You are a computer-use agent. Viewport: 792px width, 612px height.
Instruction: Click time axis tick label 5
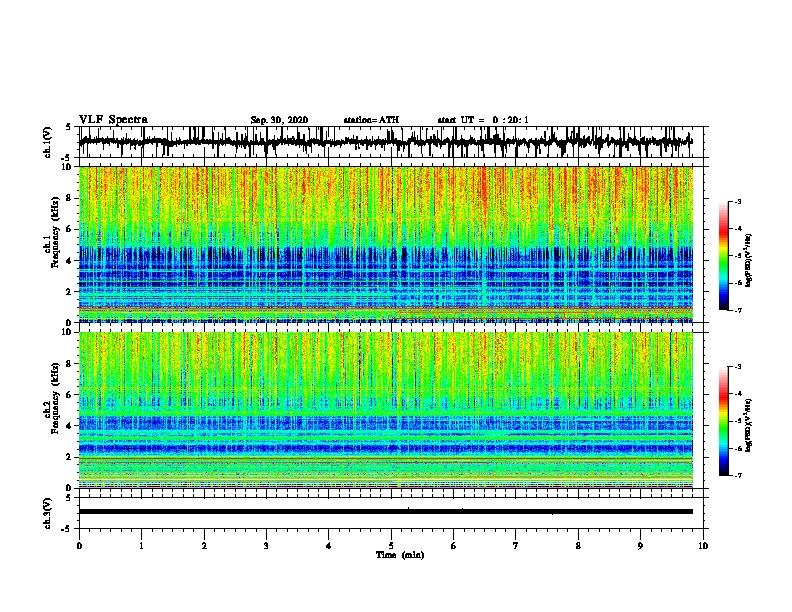[x=391, y=546]
